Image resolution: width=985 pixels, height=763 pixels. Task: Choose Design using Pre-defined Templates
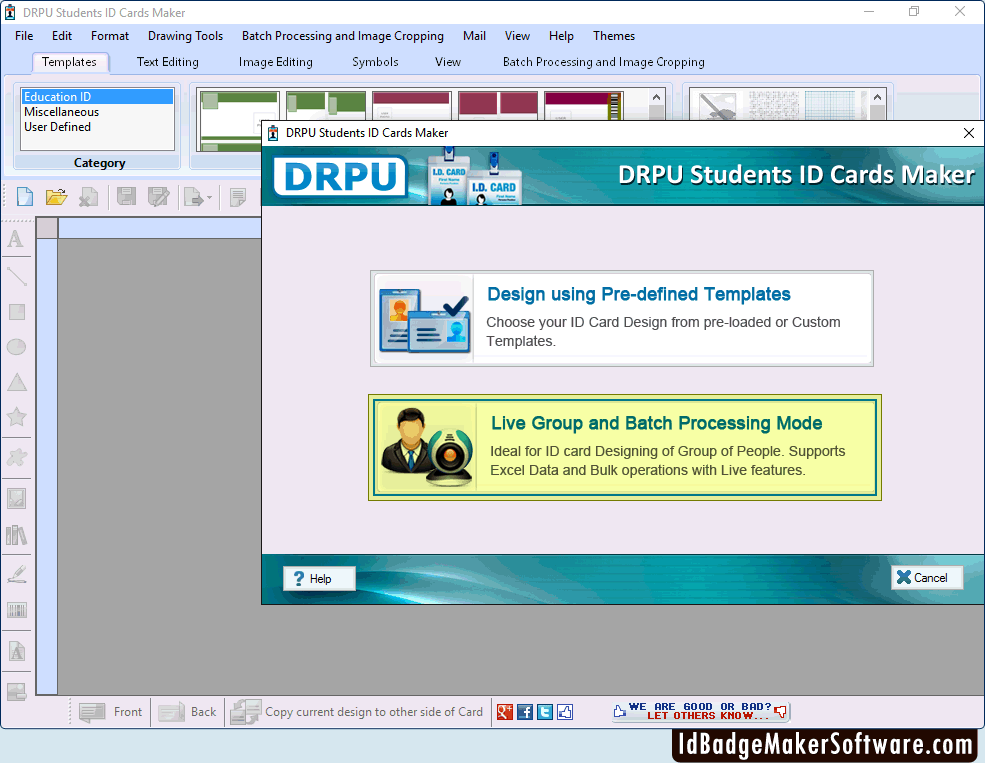pos(622,319)
